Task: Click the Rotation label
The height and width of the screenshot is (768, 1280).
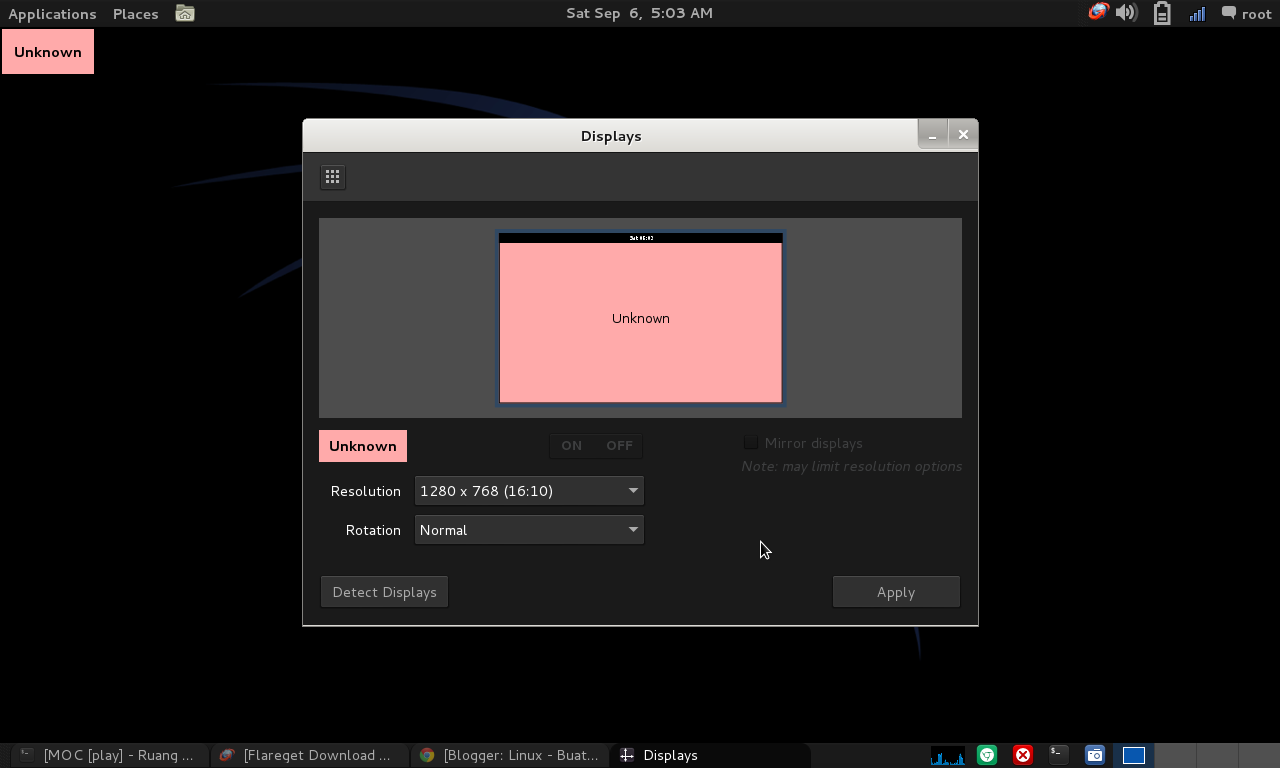Action: 373,530
